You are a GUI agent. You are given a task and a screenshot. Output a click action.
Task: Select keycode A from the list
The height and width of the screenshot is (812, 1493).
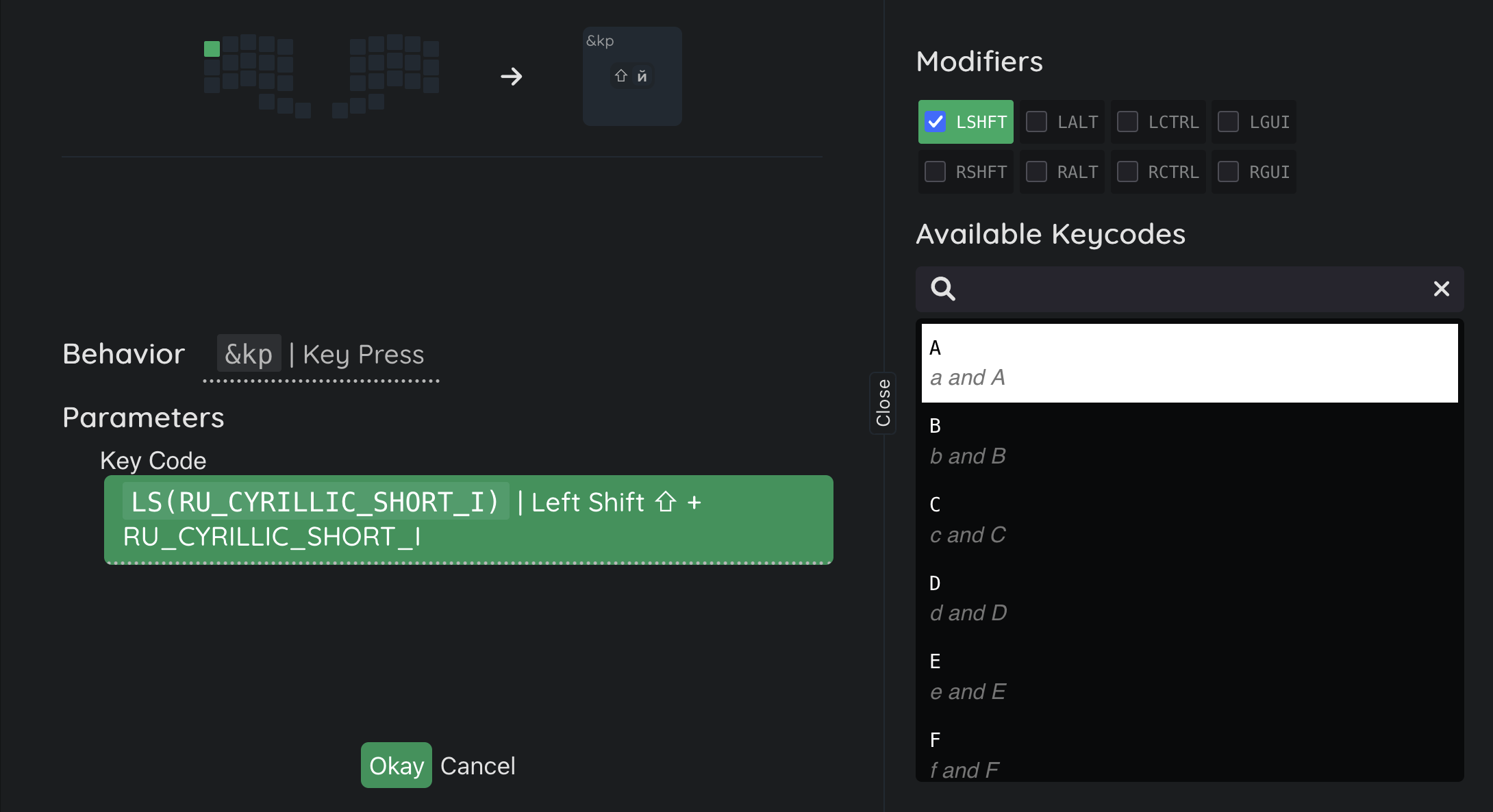pos(1189,363)
